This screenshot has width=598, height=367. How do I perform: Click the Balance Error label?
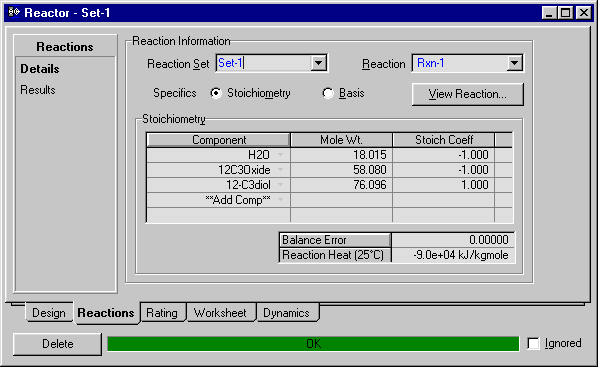click(x=335, y=240)
